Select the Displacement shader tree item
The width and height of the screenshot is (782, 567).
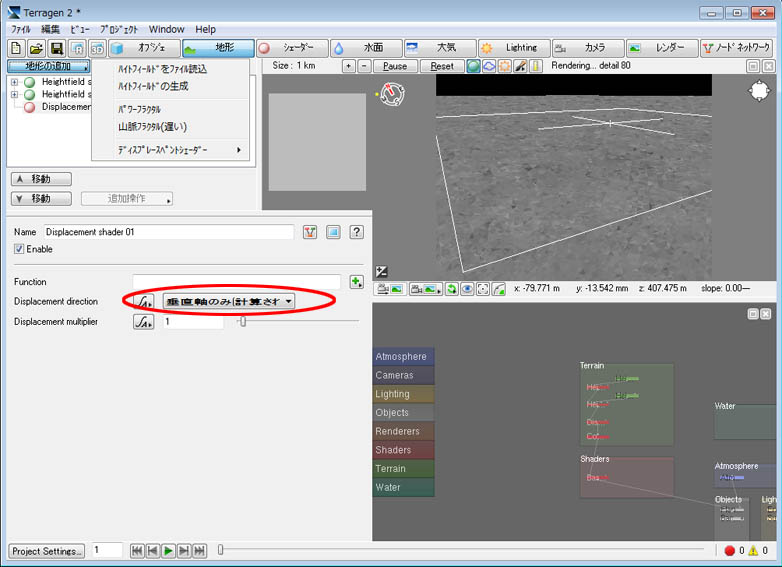pos(66,107)
